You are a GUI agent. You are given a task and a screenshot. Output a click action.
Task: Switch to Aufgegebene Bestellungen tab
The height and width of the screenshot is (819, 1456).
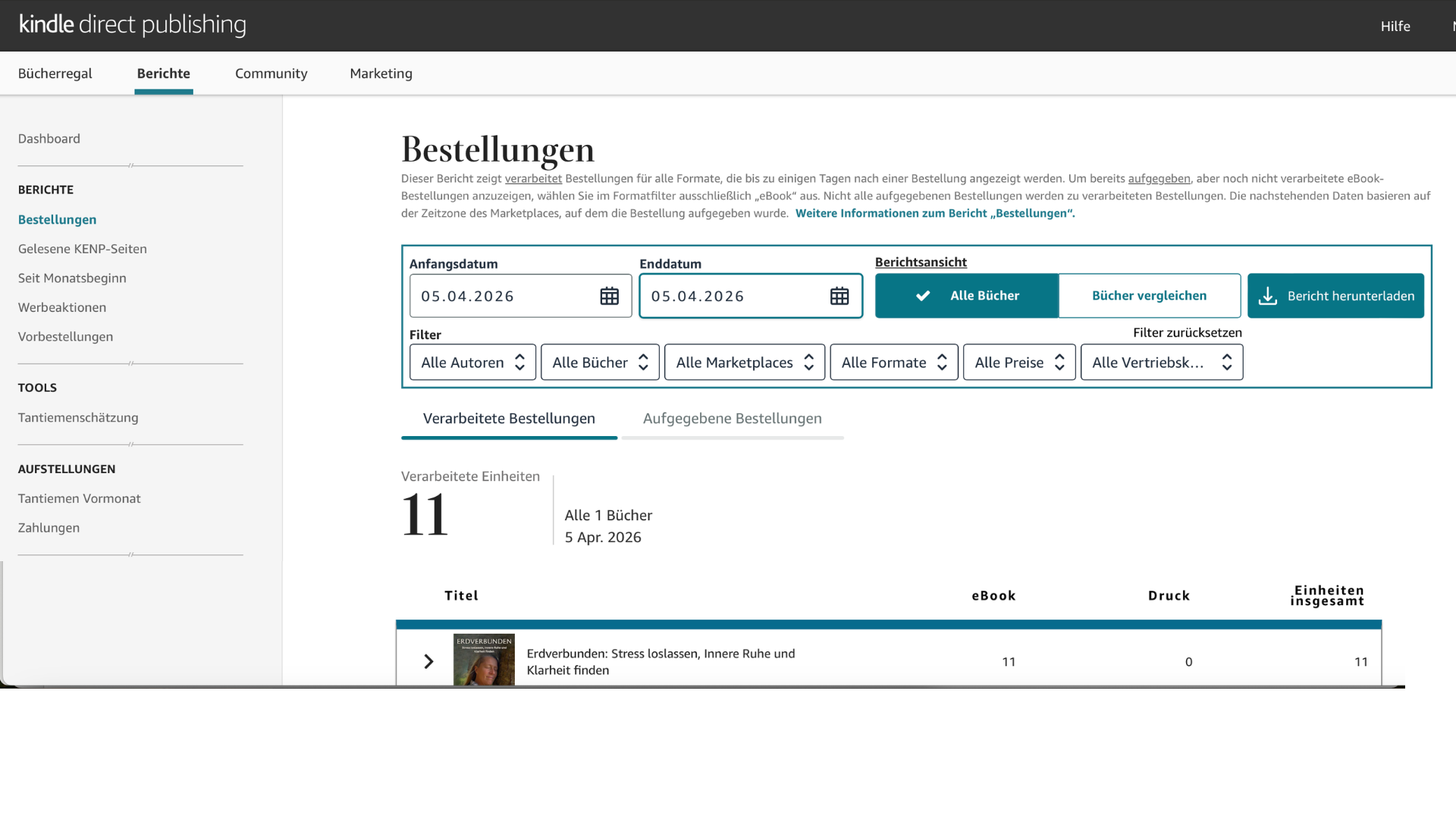click(732, 419)
